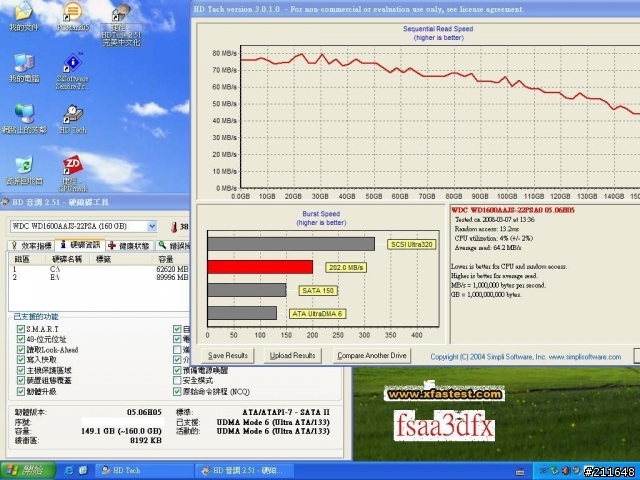Image resolution: width=640 pixels, height=480 pixels.
Task: Open the 資源回收筒 recycle bin icon
Action: tap(24, 171)
